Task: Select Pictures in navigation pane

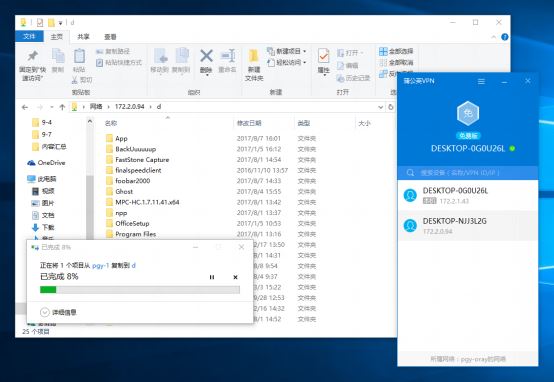Action: [x=43, y=203]
